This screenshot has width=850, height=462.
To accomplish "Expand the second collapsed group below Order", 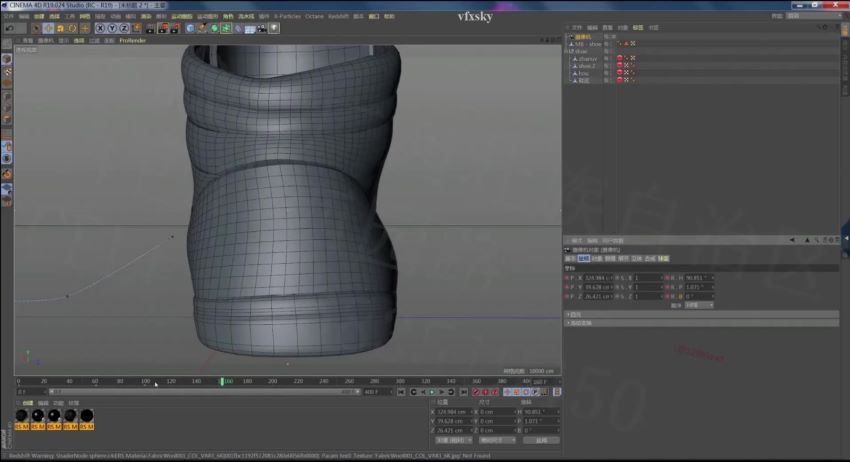I will (x=701, y=323).
